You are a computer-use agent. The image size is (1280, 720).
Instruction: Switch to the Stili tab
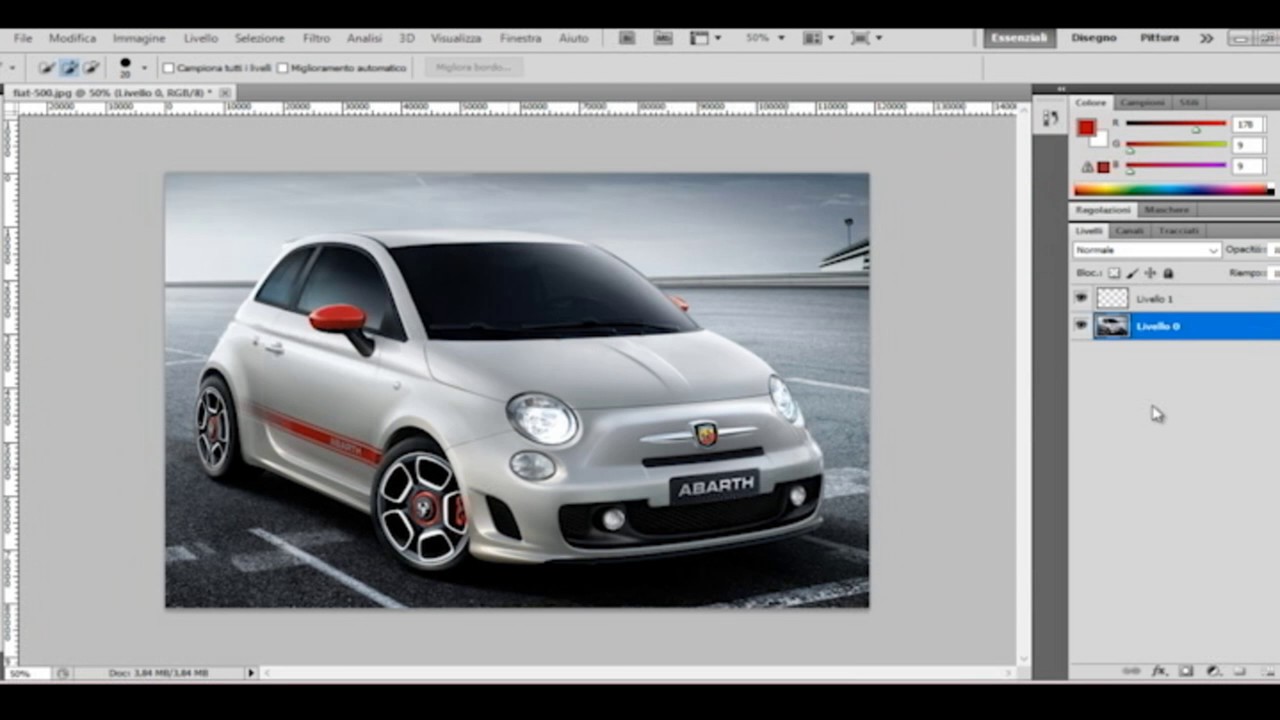pos(1188,102)
